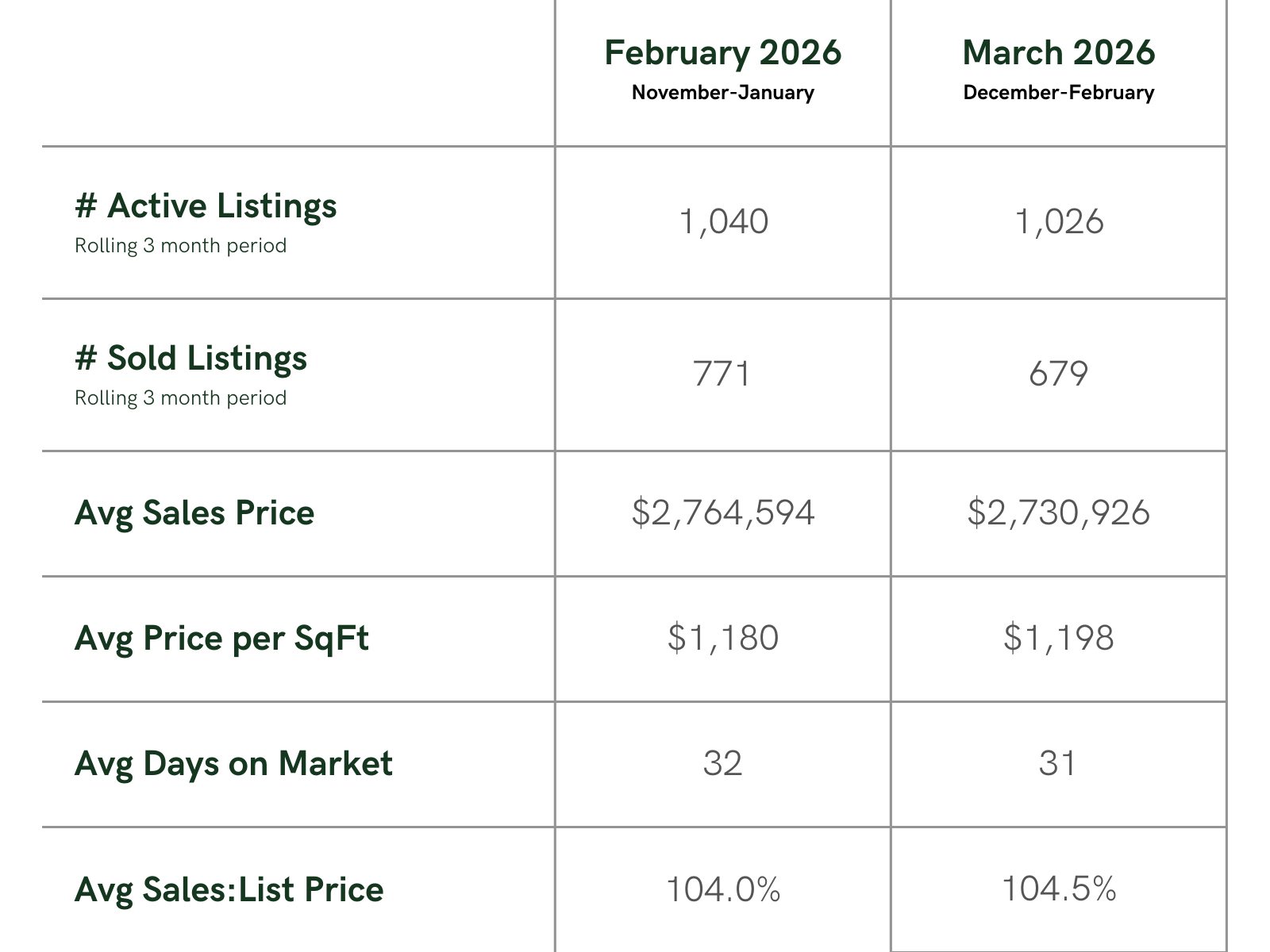
Task: Select the 1,040 active listings value
Action: tap(723, 221)
